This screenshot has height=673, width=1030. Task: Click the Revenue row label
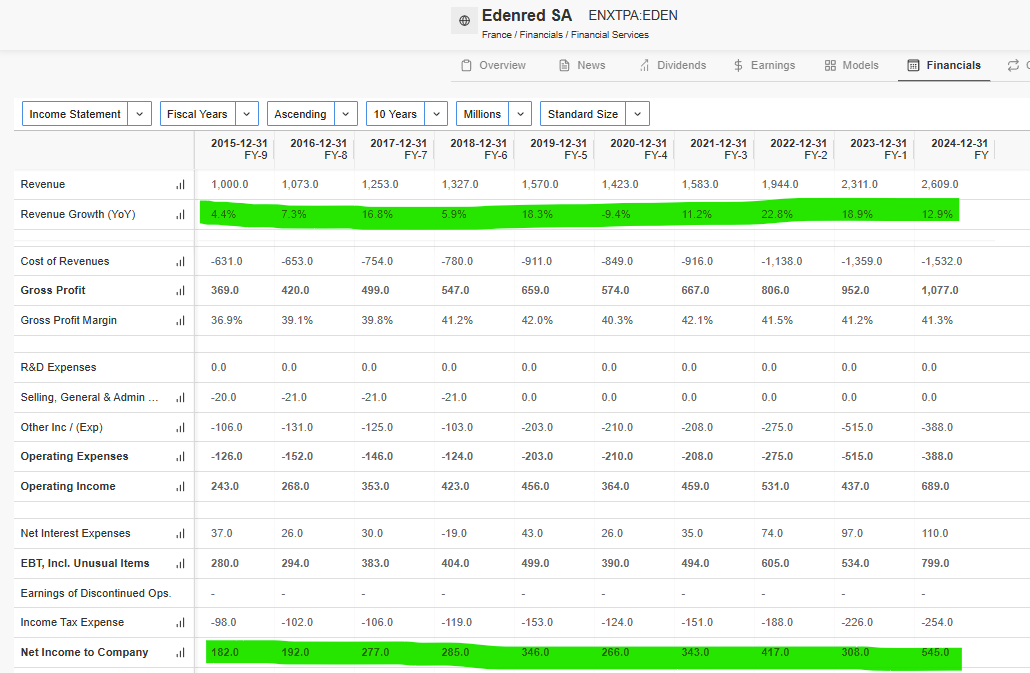click(x=43, y=185)
